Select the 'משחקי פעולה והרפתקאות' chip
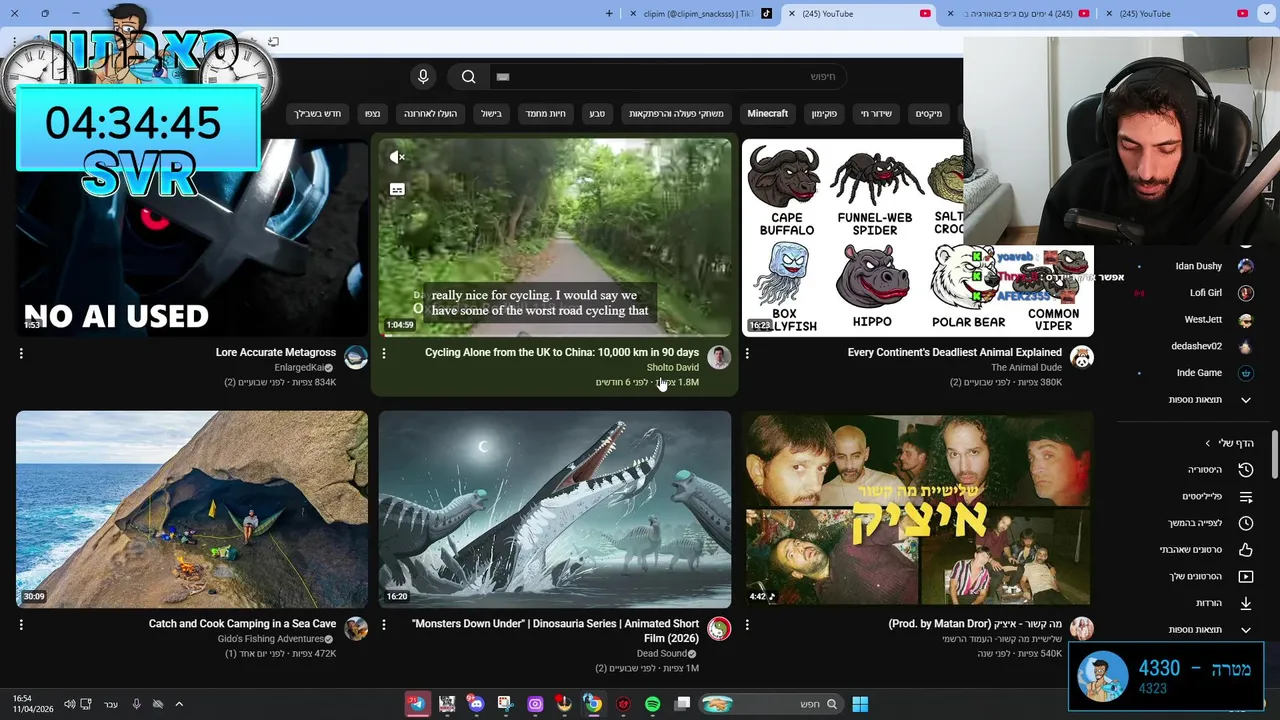Screen dimensions: 1280x720 676,114
